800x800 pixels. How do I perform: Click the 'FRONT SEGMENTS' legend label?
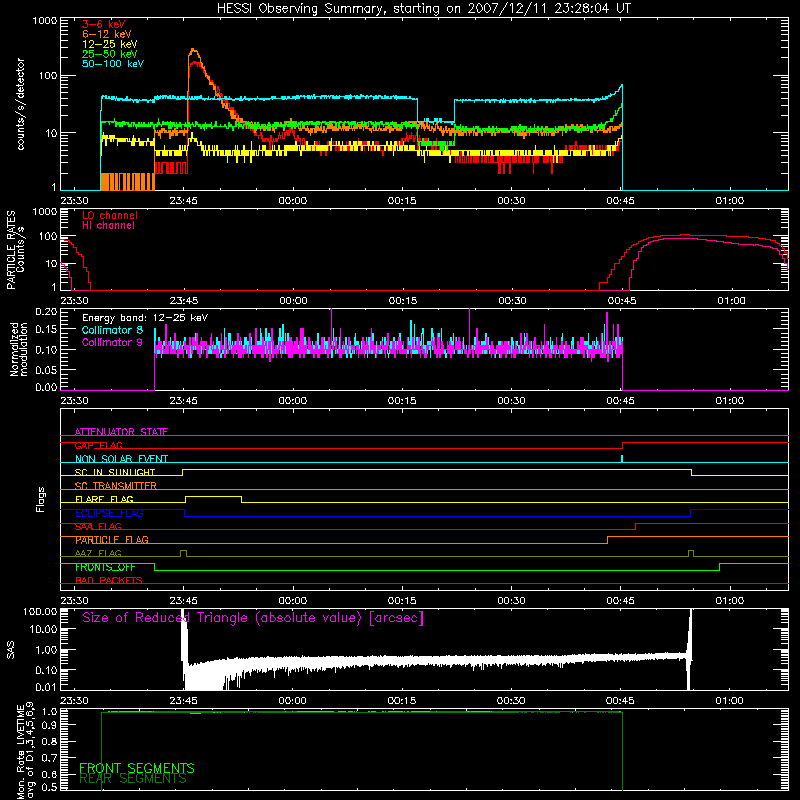137,768
